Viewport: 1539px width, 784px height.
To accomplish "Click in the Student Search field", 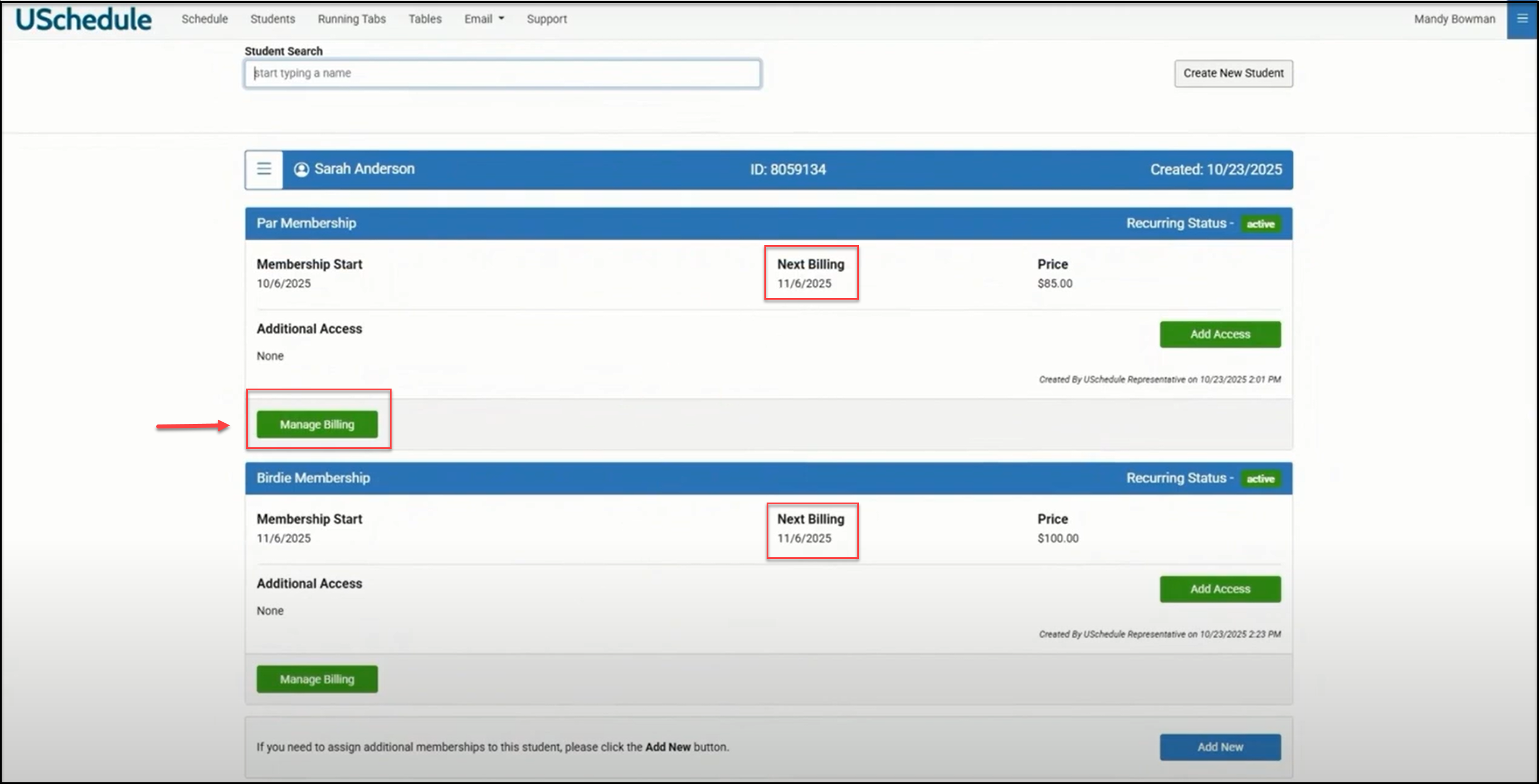I will click(502, 73).
